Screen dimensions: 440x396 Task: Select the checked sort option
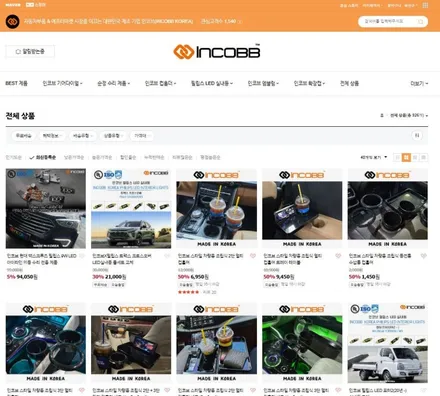tap(43, 157)
